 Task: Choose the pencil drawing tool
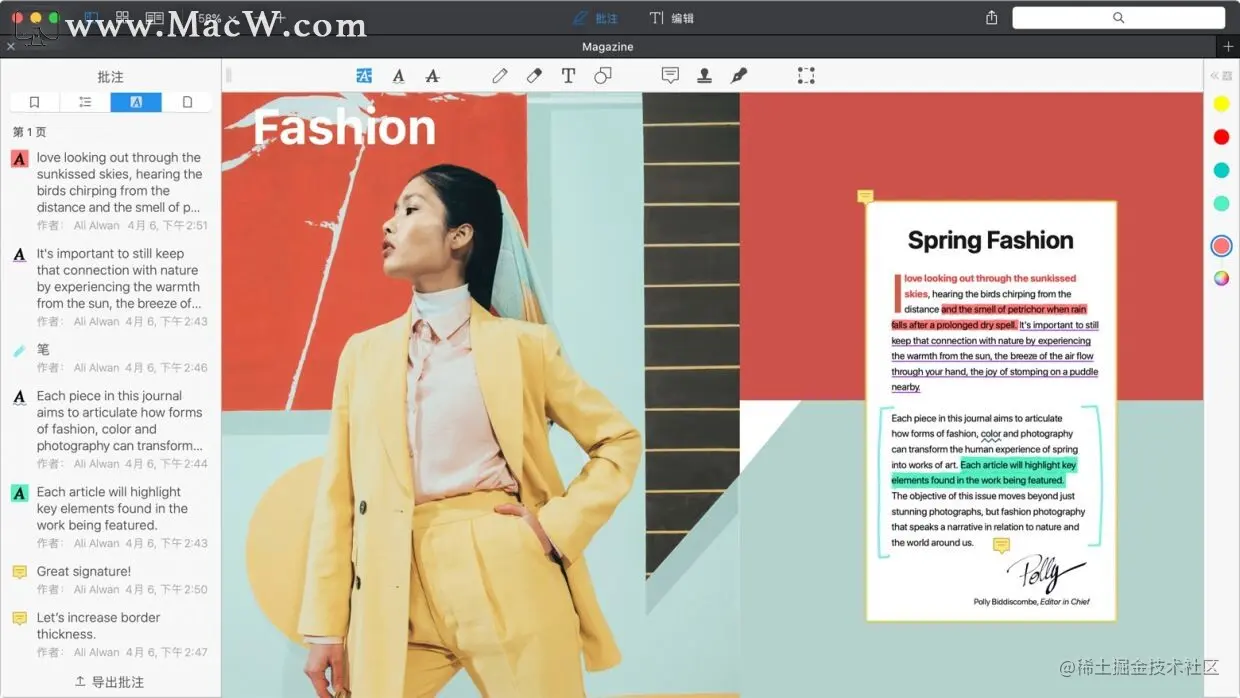tap(500, 76)
